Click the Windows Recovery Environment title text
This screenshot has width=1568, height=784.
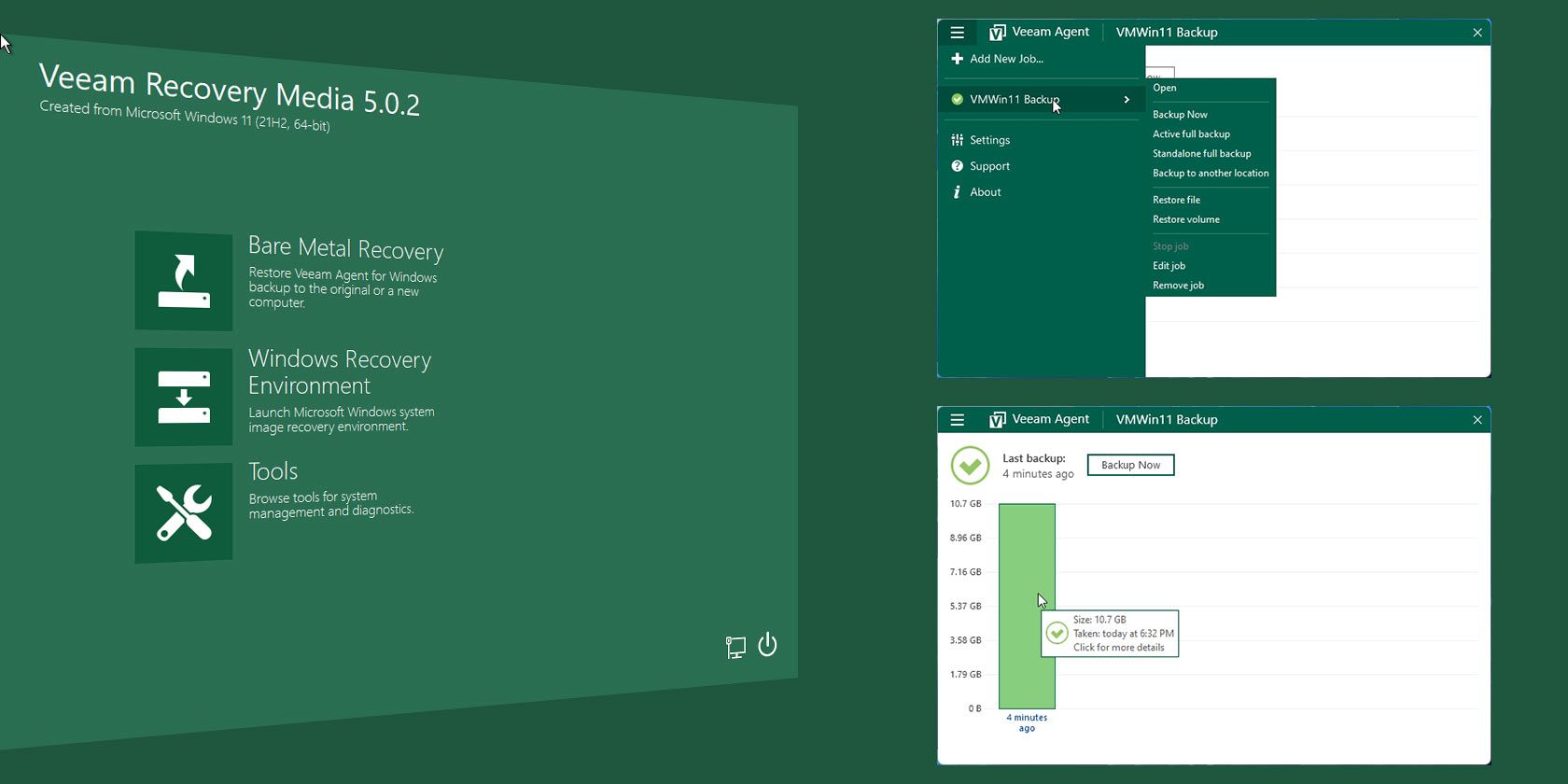[x=340, y=372]
